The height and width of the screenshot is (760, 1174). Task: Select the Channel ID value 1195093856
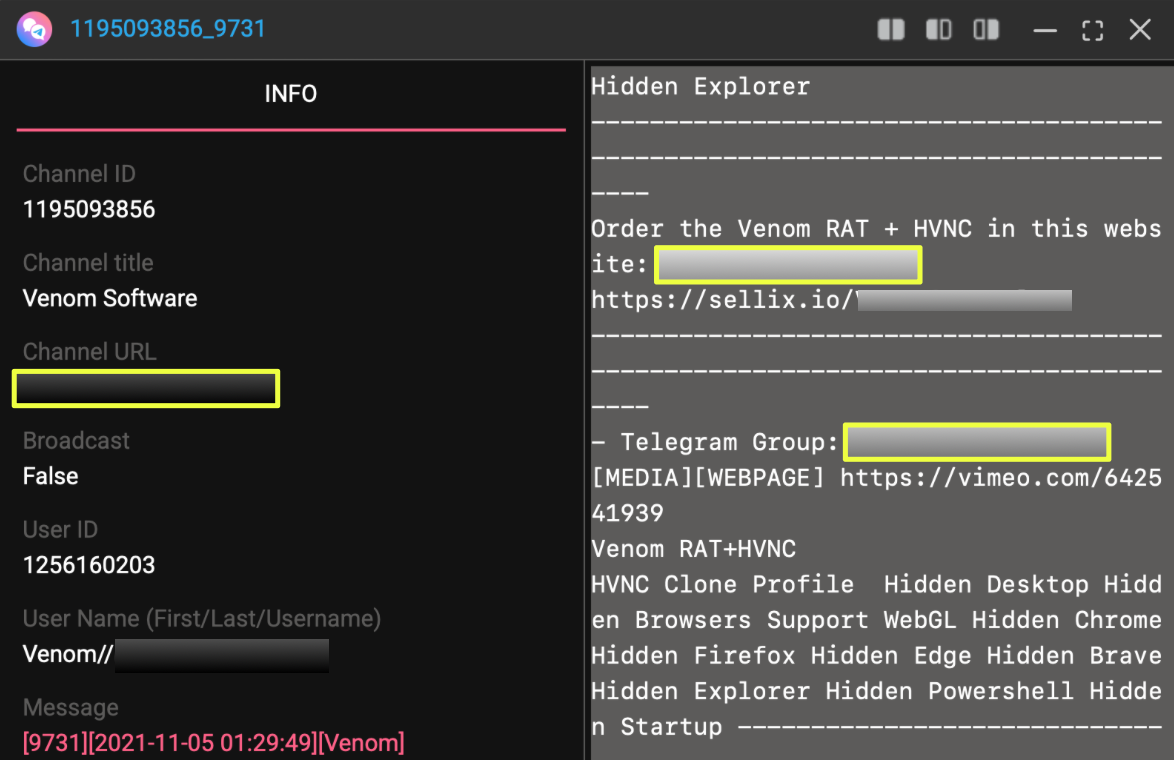pos(89,210)
